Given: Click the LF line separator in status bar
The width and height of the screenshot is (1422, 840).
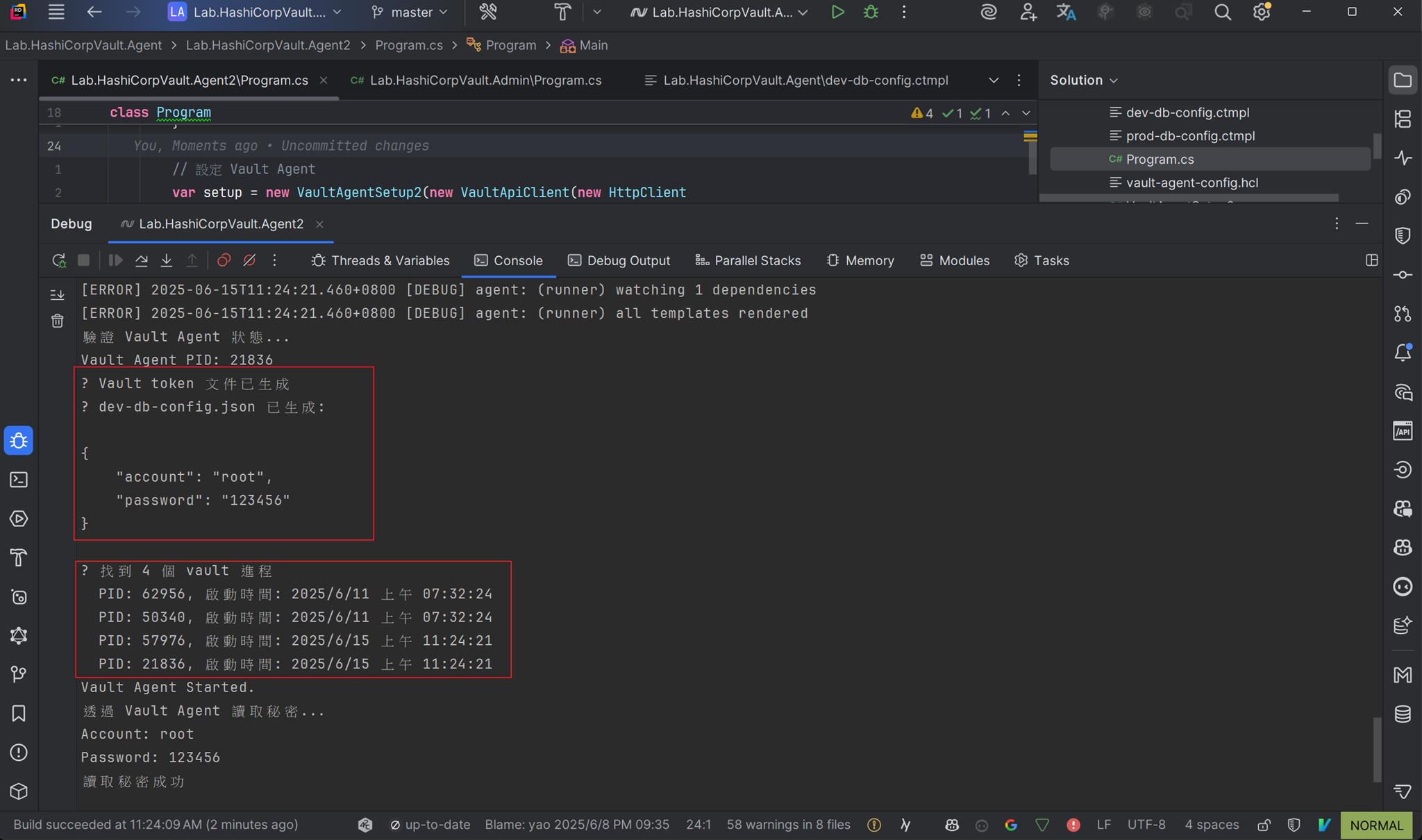Looking at the screenshot, I should (1103, 825).
